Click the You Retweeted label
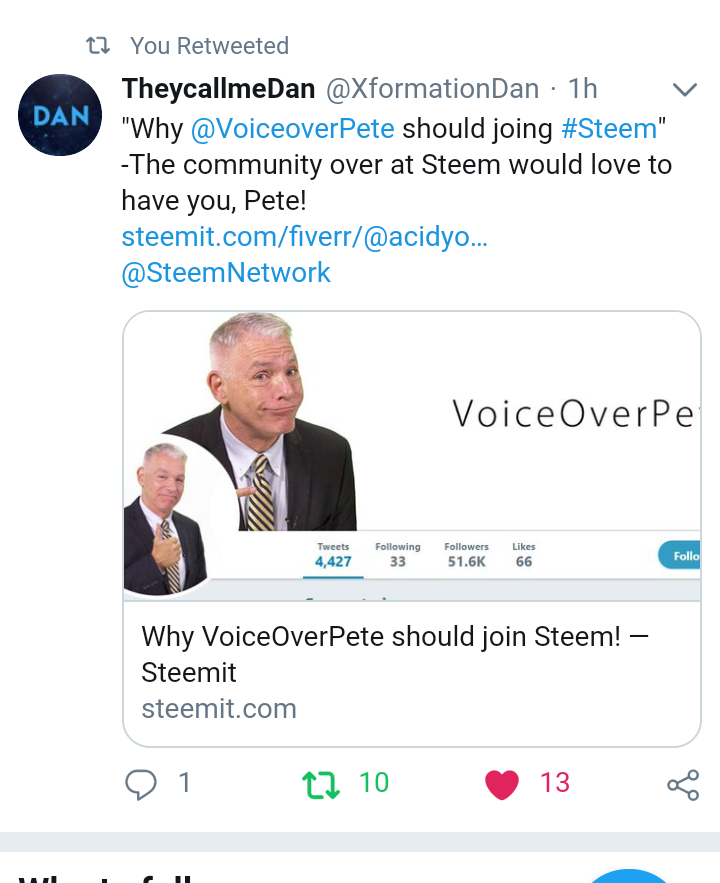The image size is (720, 883). tap(209, 46)
